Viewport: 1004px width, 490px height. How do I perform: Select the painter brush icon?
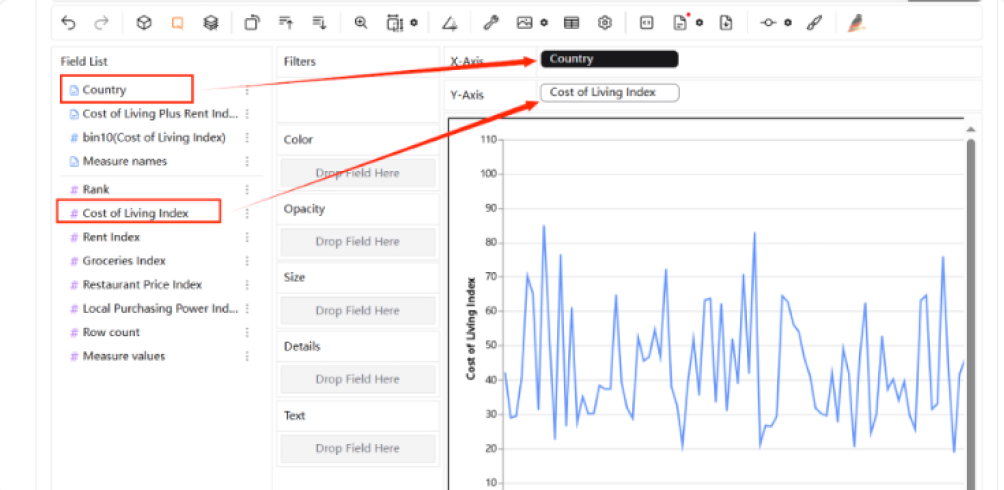tap(813, 23)
